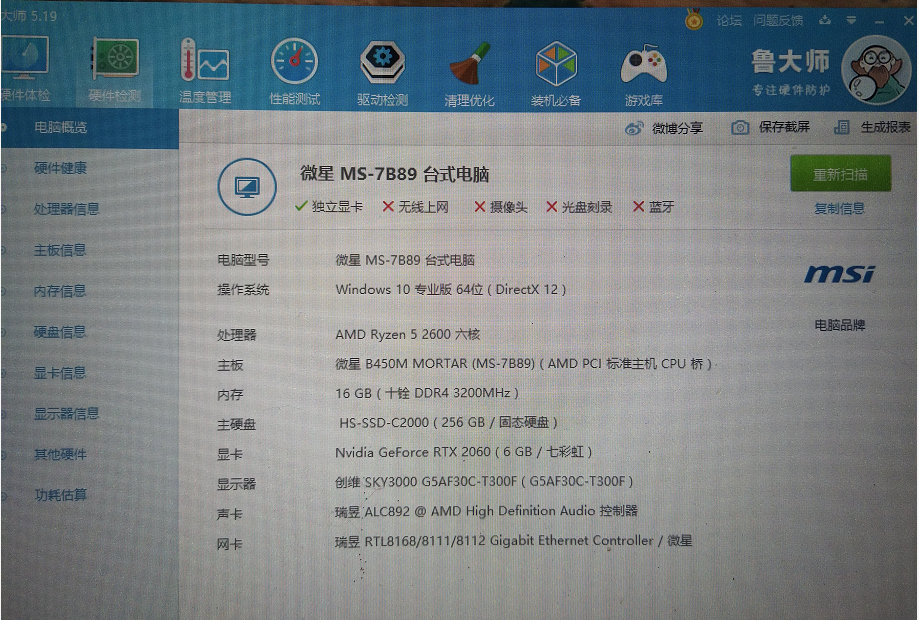Open 主板信息 motherboard info

60,250
